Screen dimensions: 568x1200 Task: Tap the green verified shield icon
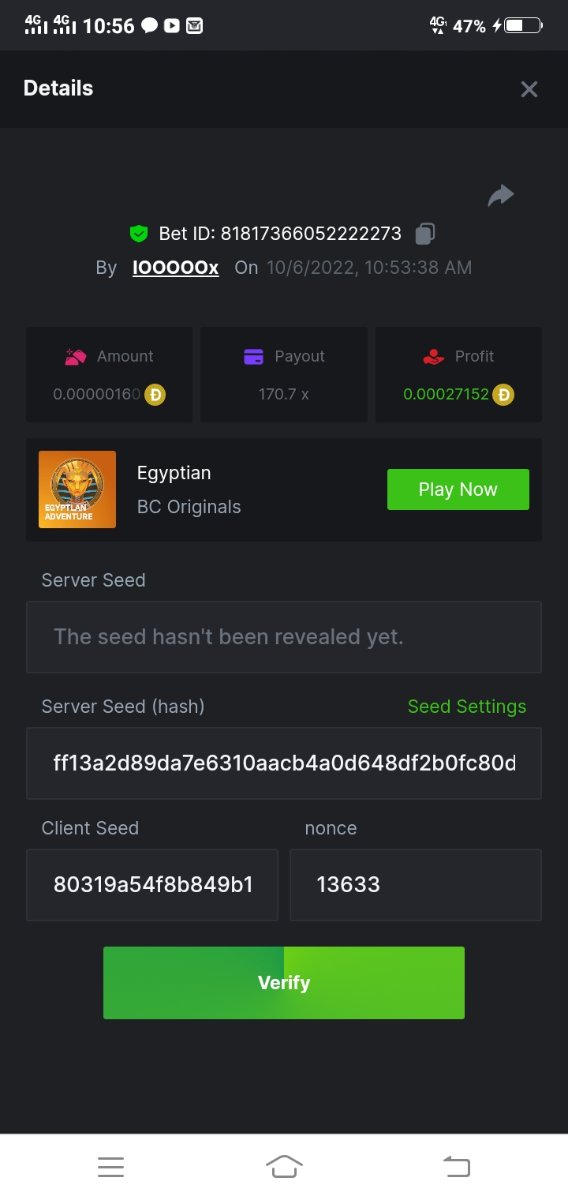(139, 234)
